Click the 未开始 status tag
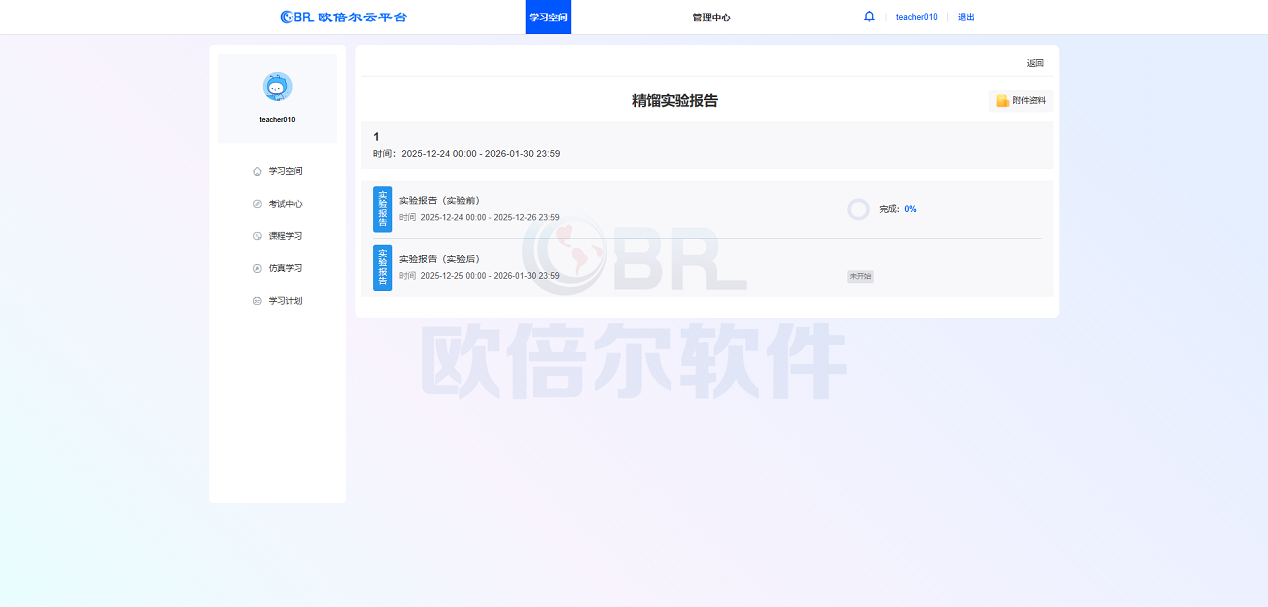 (860, 276)
